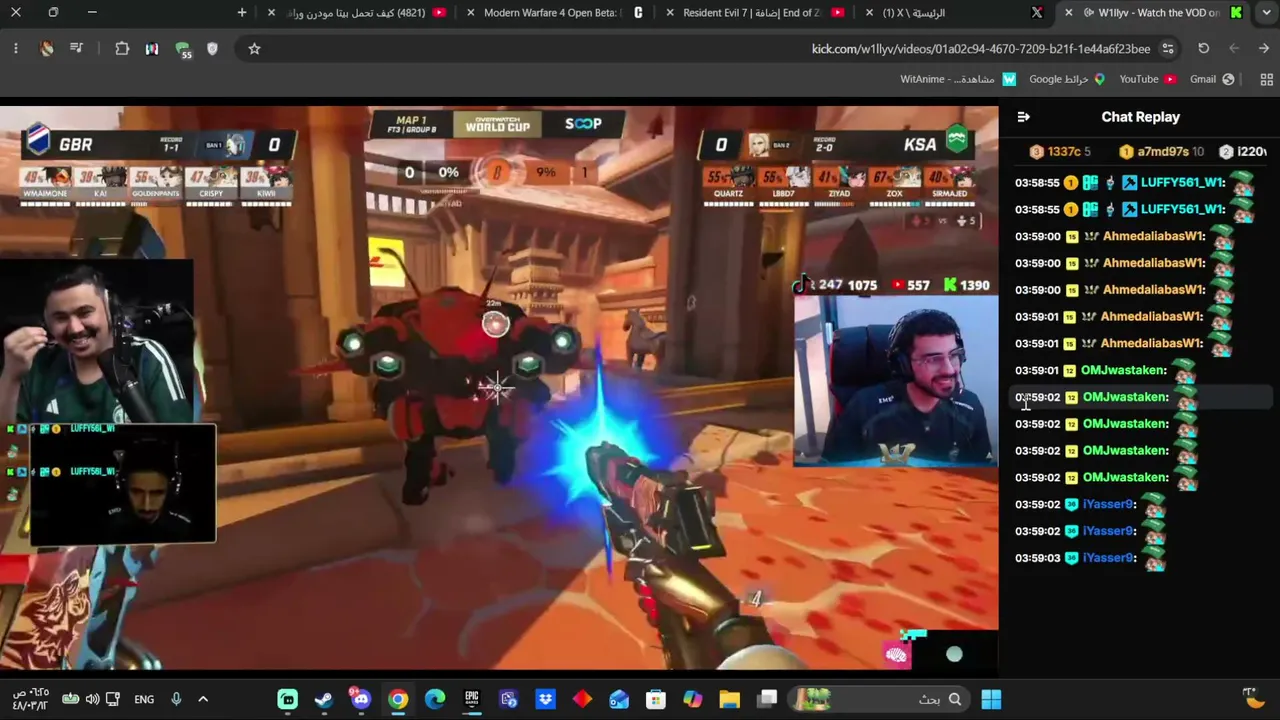Open volume settings in system tray
Screen dimensions: 1280x720
(92, 699)
